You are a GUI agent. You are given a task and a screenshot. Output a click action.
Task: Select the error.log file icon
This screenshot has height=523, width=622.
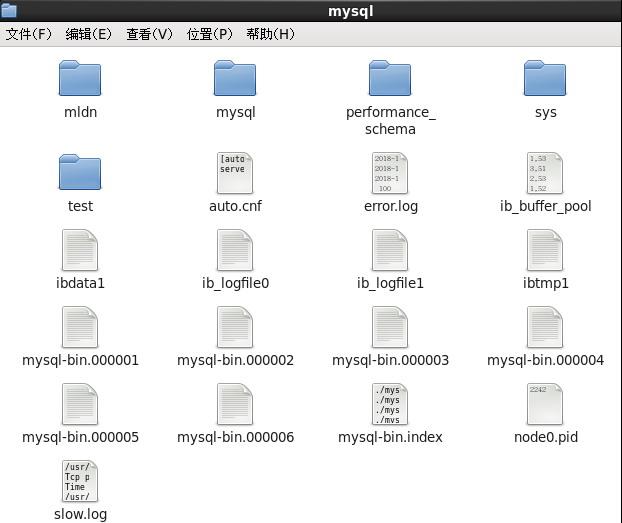click(x=390, y=173)
